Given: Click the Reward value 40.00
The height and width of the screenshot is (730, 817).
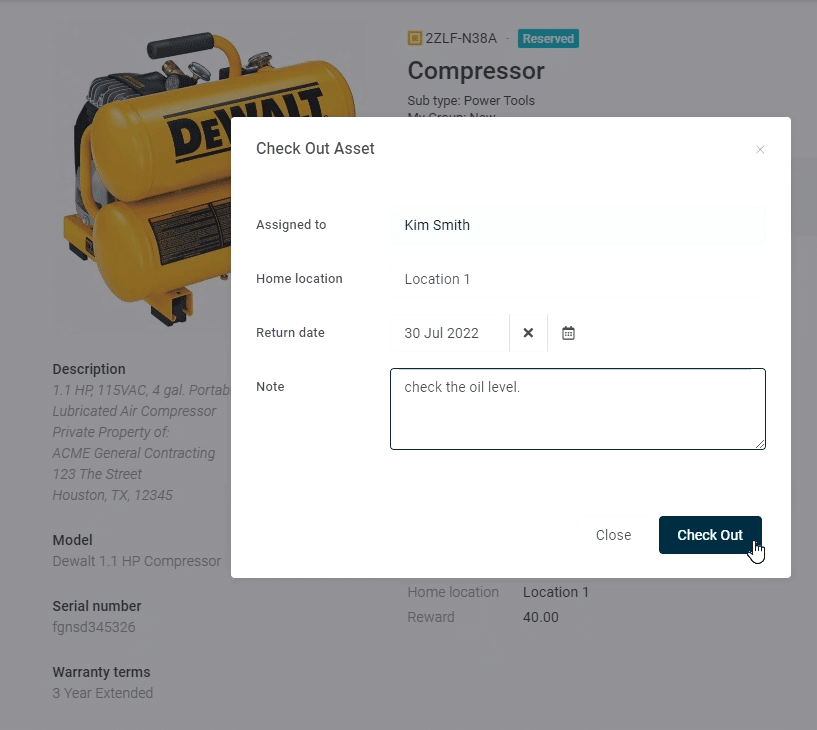Looking at the screenshot, I should coord(541,617).
